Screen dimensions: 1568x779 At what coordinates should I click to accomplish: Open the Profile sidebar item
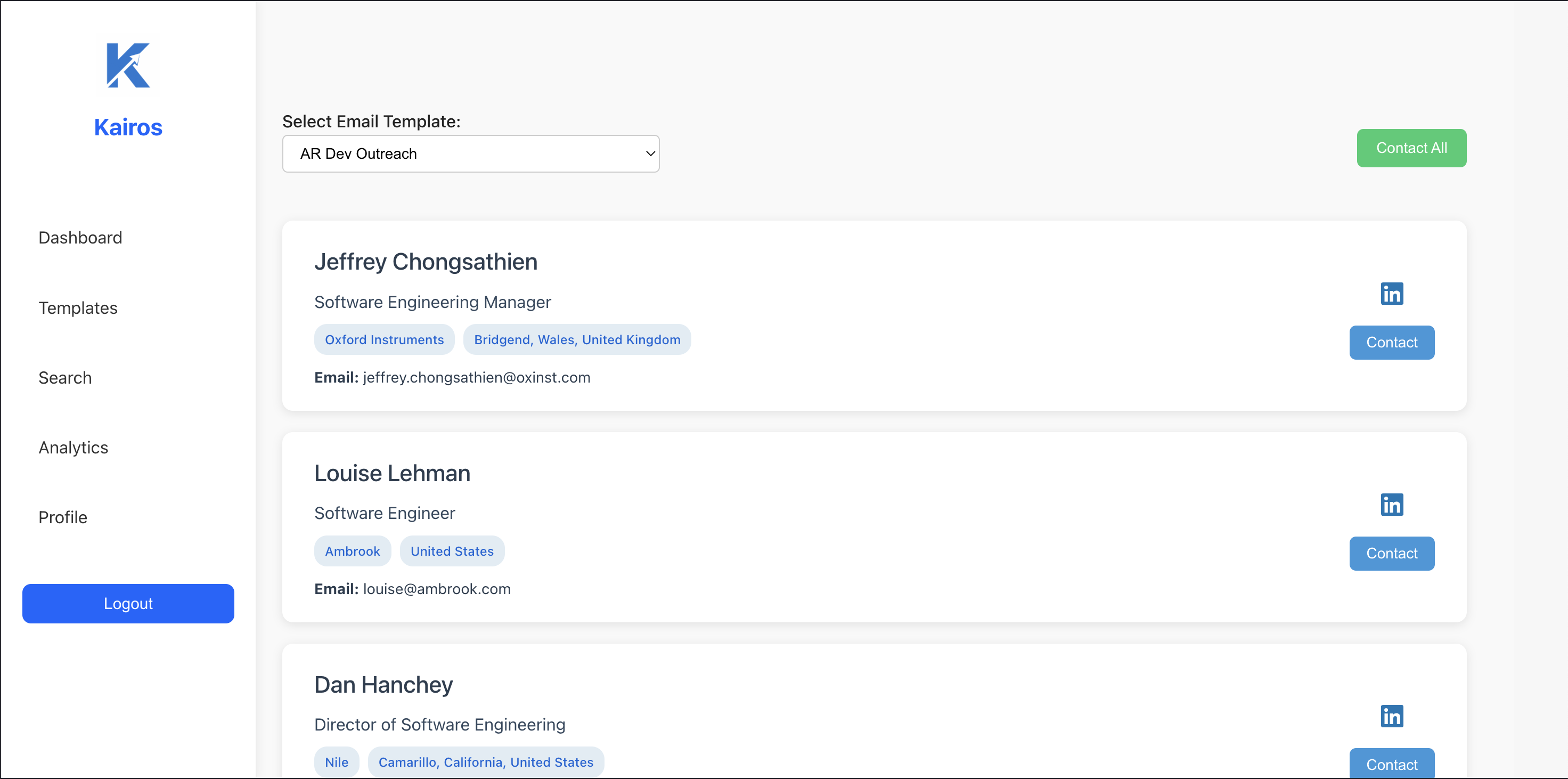tap(63, 517)
